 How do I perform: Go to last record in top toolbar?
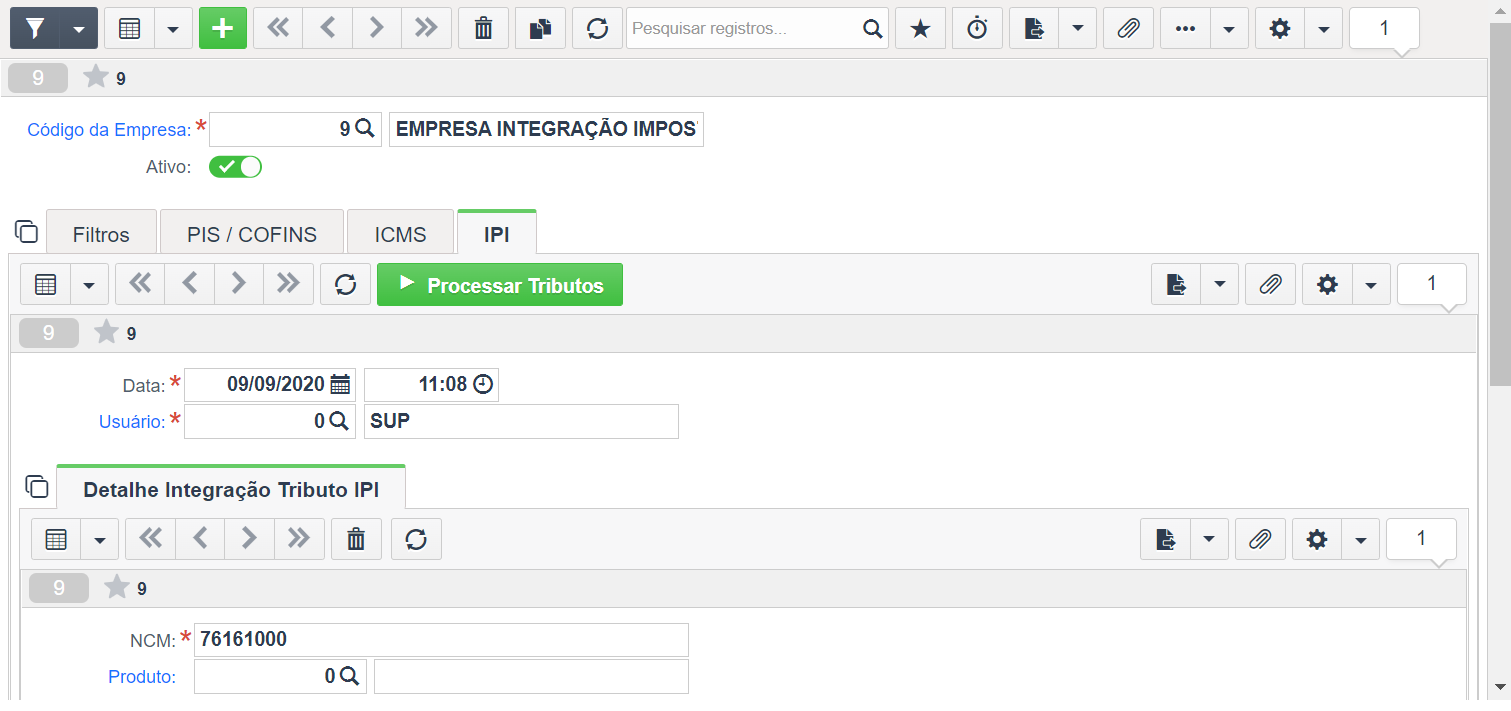click(426, 28)
